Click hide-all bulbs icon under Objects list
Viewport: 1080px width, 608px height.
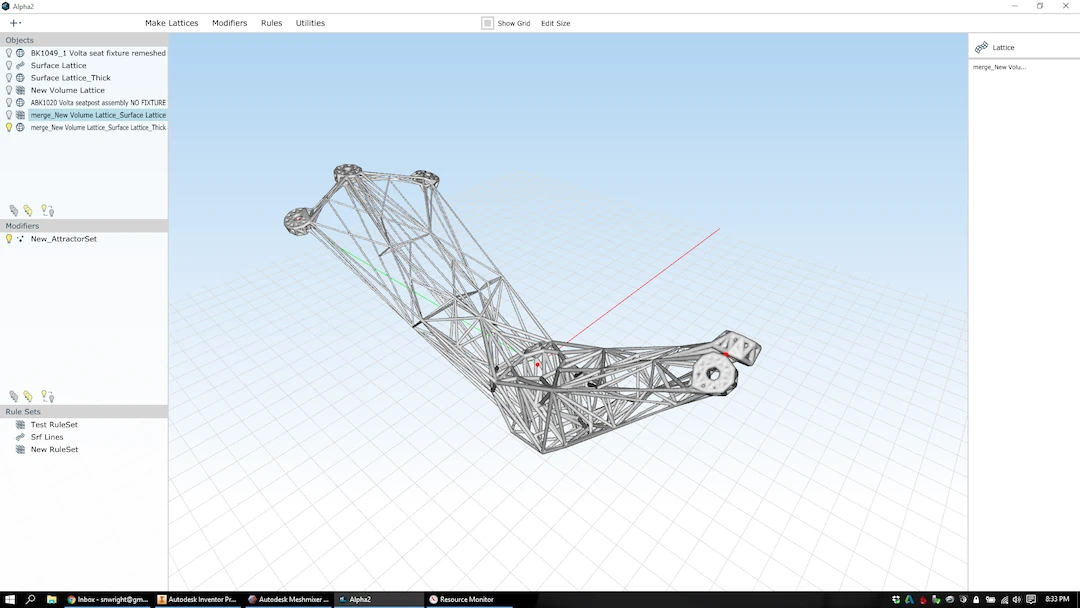click(14, 211)
